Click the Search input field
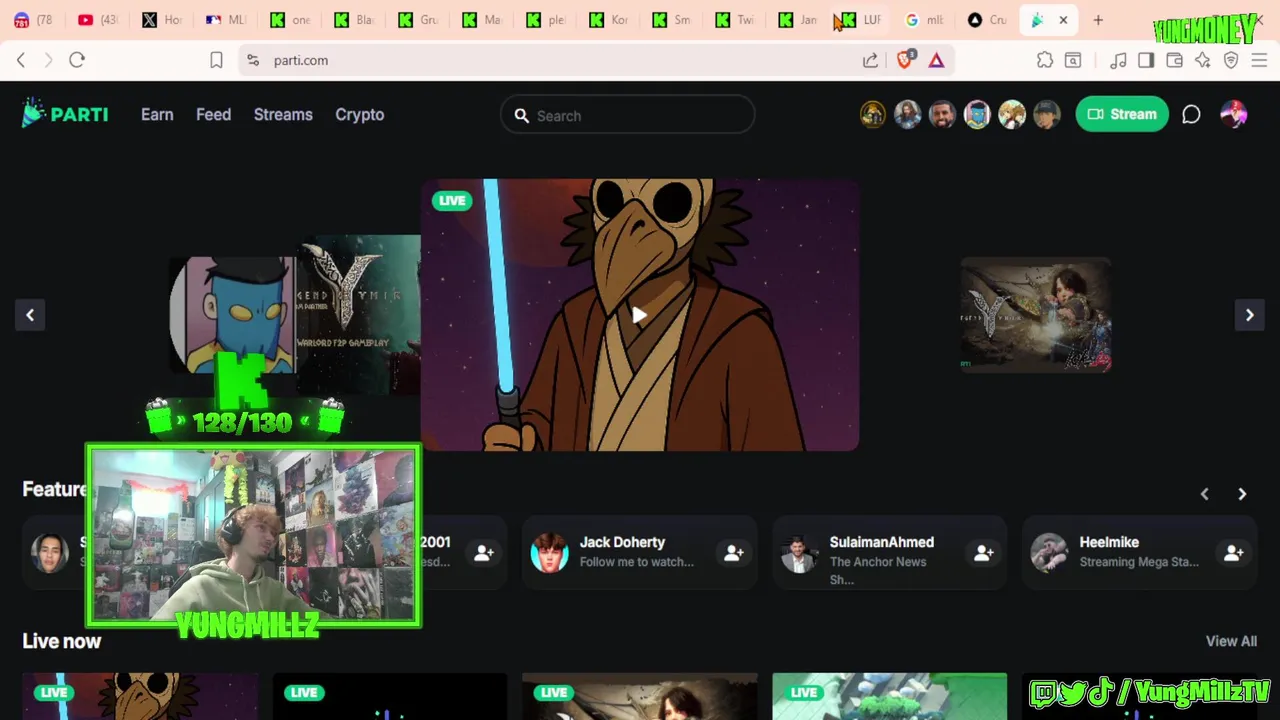Viewport: 1280px width, 720px height. pyautogui.click(x=628, y=115)
